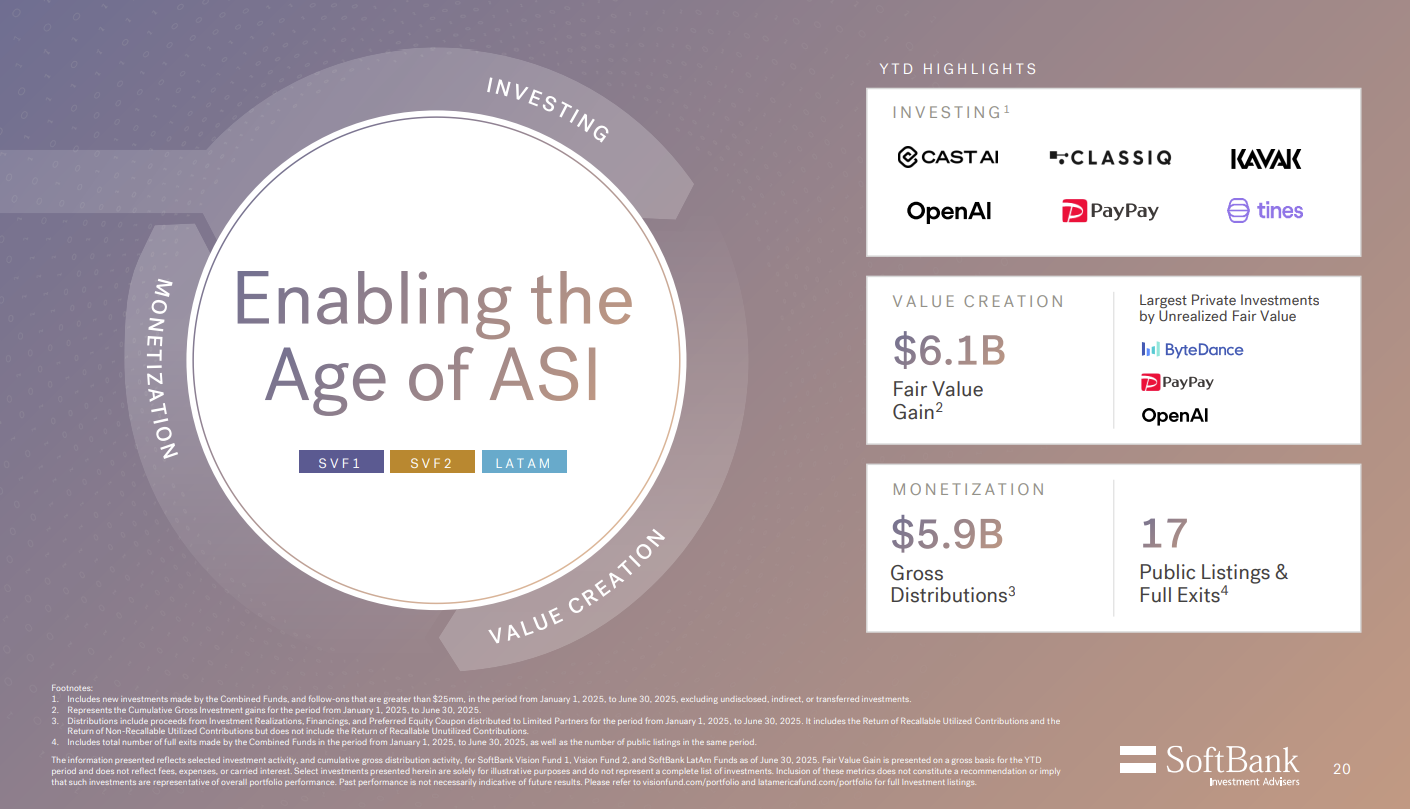
Task: Click the VALUE CREATION arc label on the ring
Action: coord(577,590)
